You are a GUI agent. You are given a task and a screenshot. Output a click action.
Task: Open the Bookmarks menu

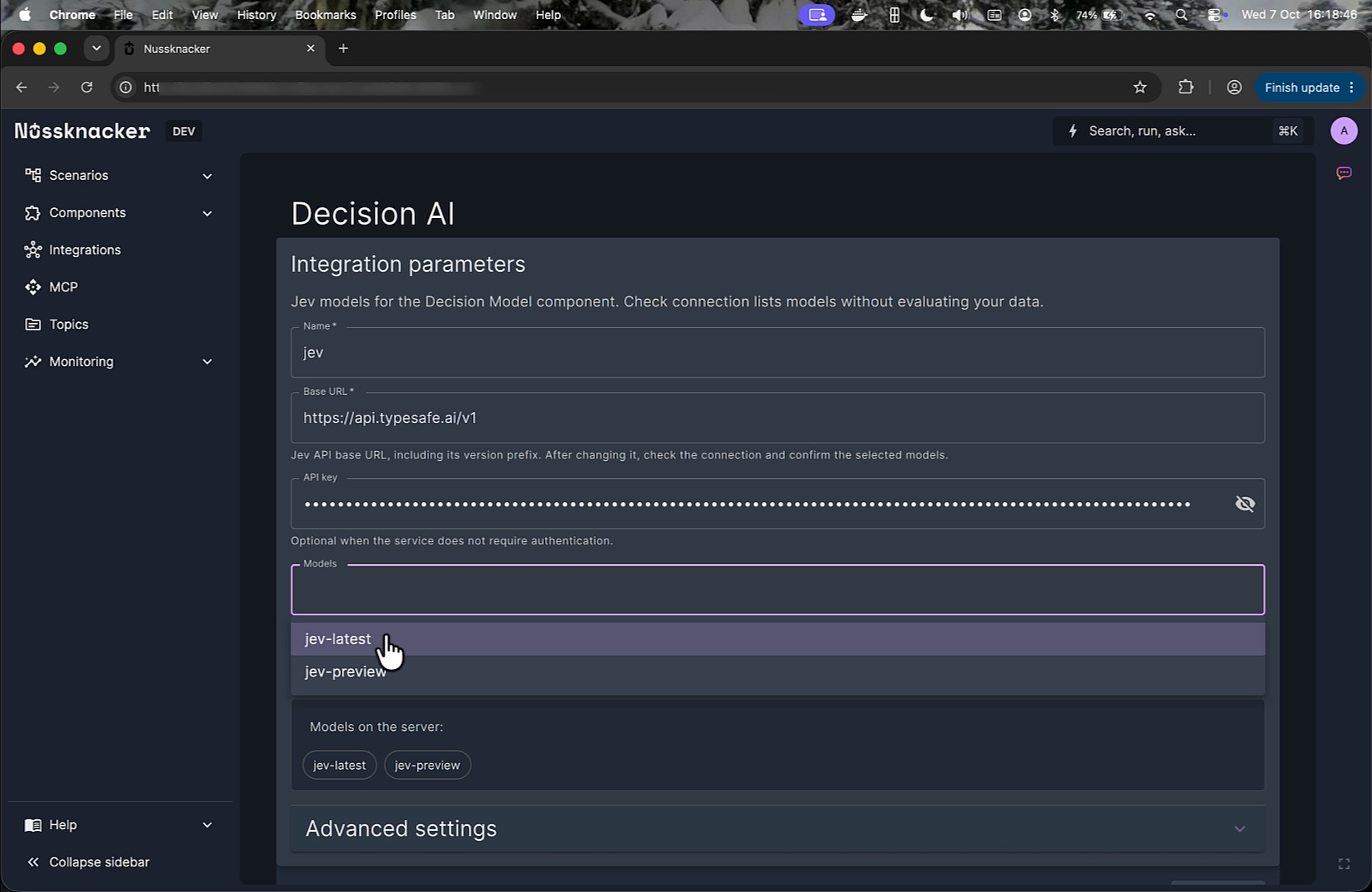pyautogui.click(x=325, y=15)
